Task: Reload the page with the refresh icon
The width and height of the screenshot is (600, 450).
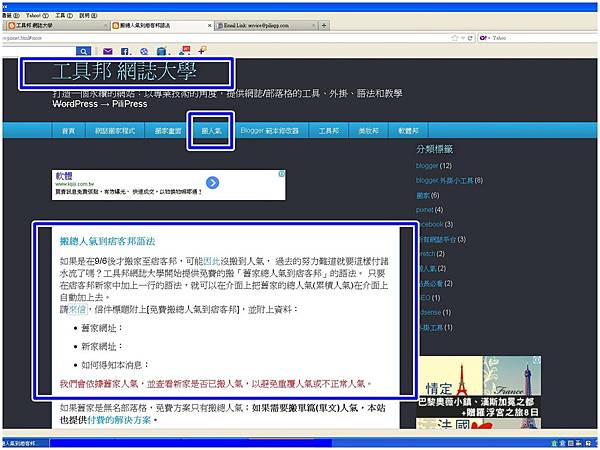Action: click(x=470, y=38)
